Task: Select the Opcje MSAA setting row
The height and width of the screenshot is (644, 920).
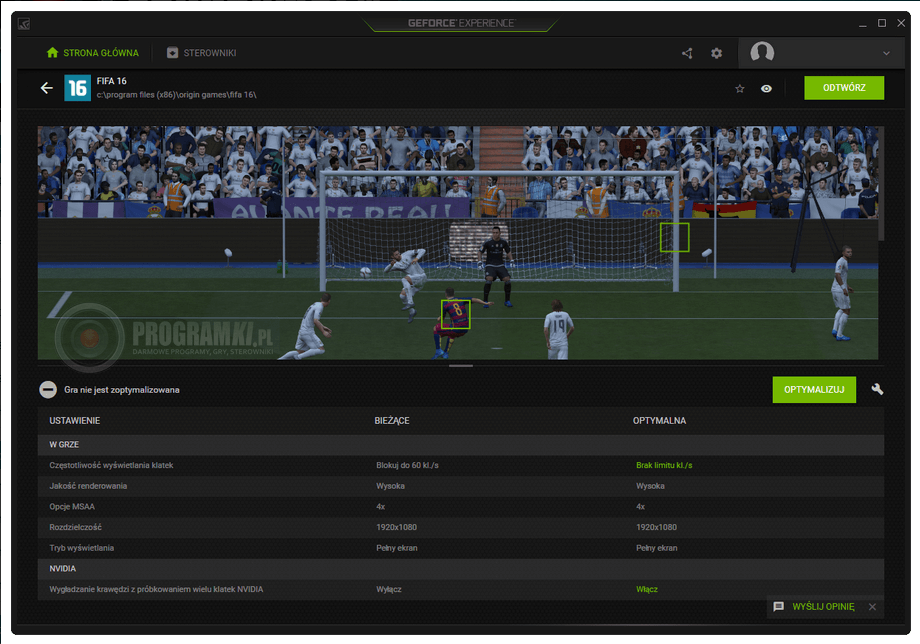Action: (461, 506)
